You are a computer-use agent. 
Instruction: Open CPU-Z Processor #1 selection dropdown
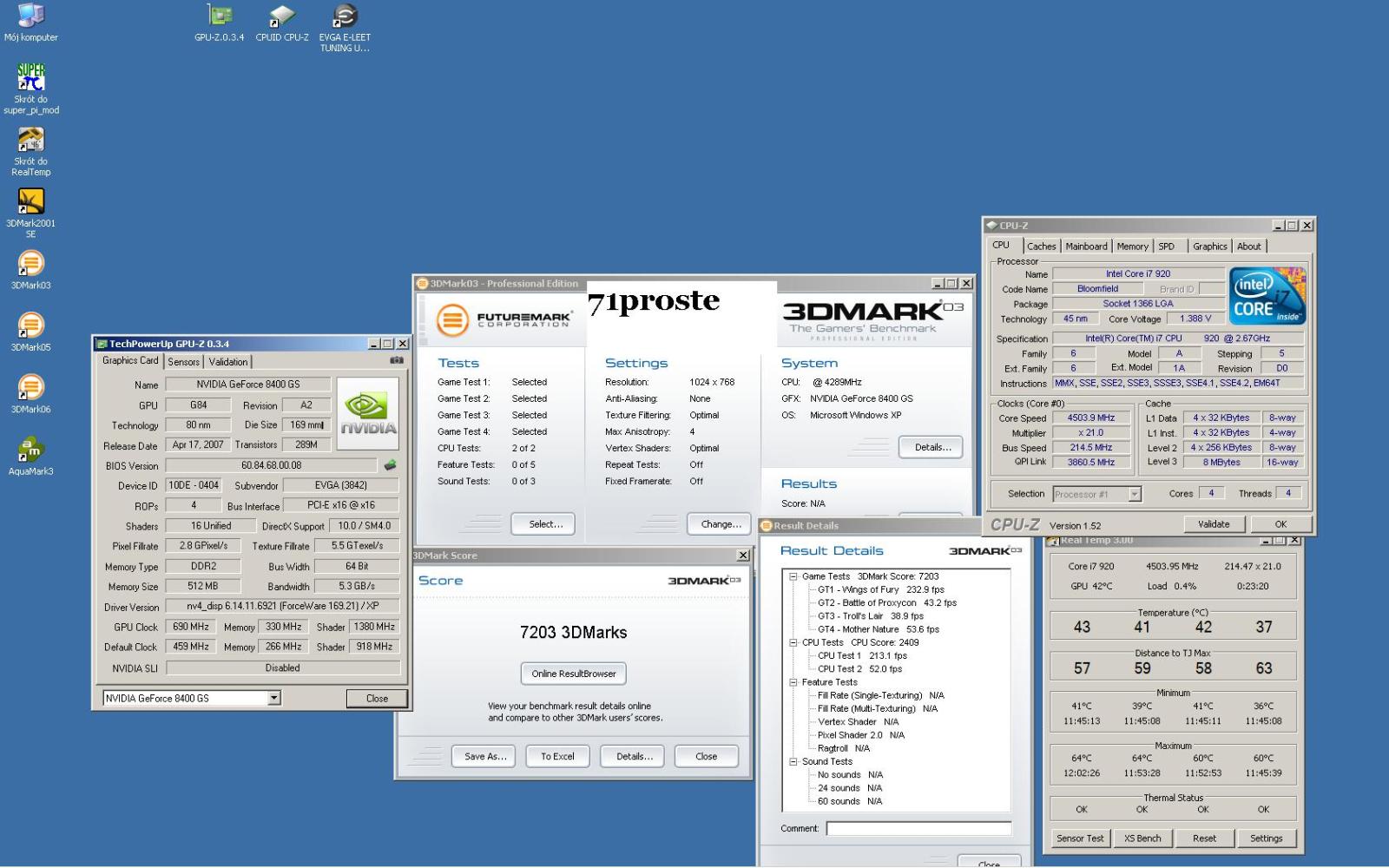point(1134,494)
